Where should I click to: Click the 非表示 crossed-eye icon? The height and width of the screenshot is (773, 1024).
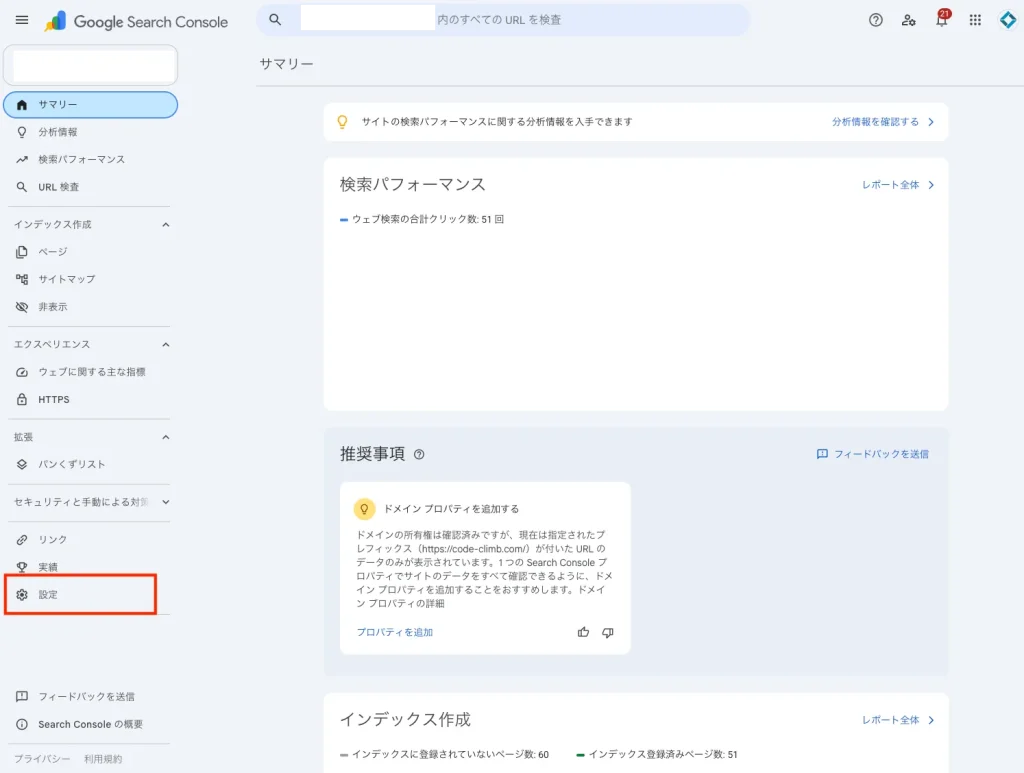point(22,307)
